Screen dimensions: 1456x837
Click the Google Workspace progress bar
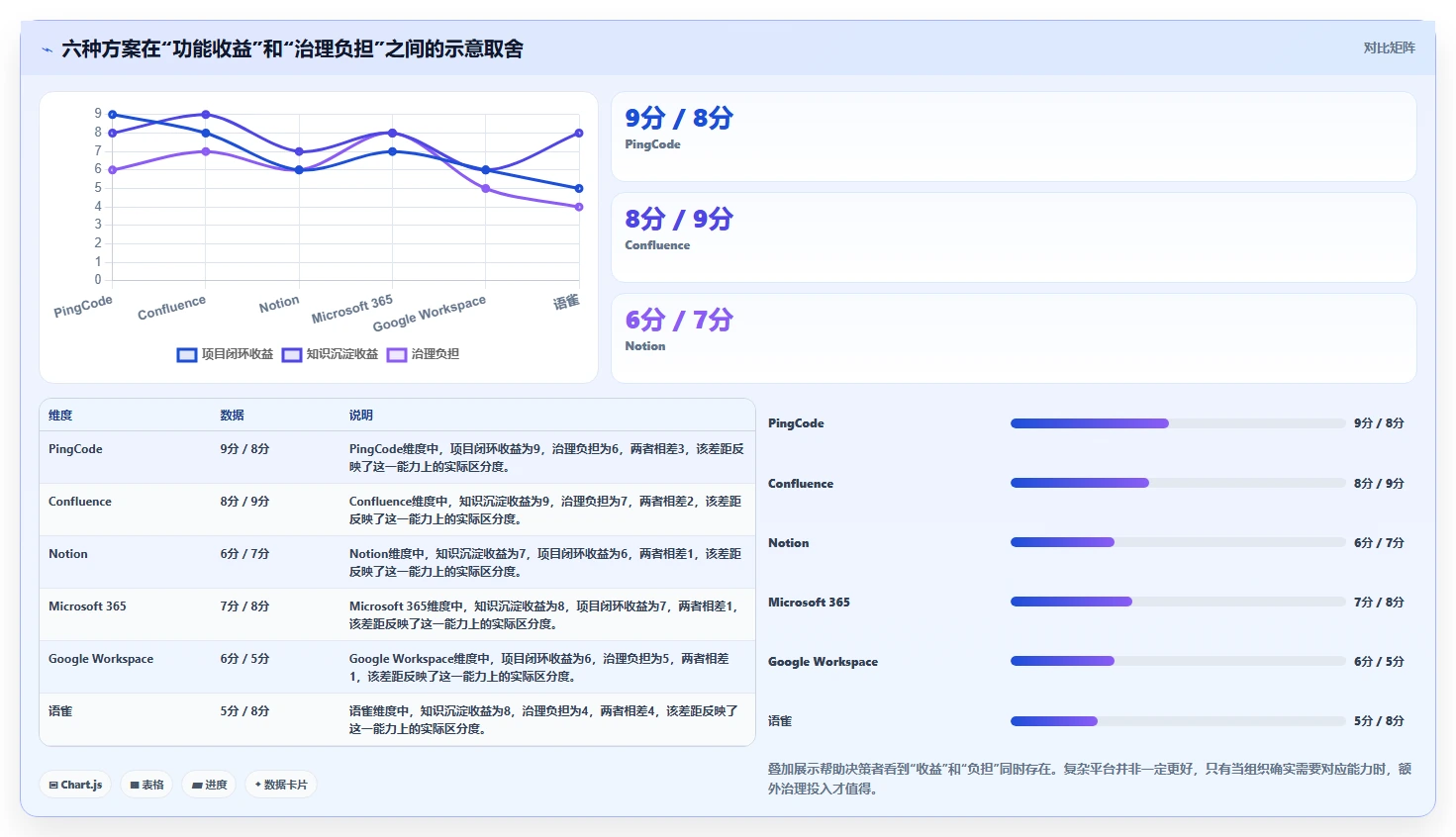[x=1178, y=661]
